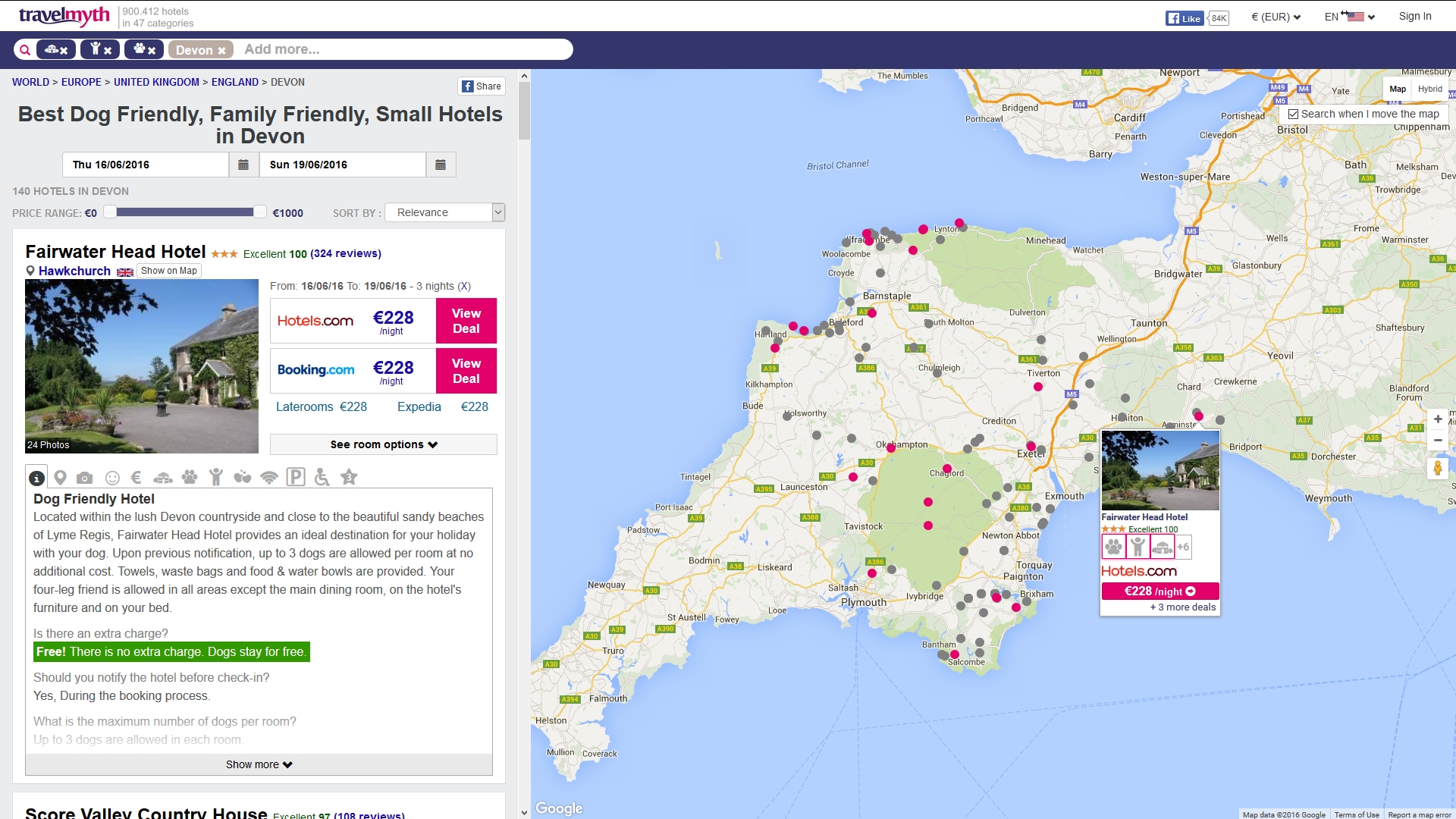
Task: Click the magnifier search icon in filter bar
Action: pyautogui.click(x=25, y=50)
